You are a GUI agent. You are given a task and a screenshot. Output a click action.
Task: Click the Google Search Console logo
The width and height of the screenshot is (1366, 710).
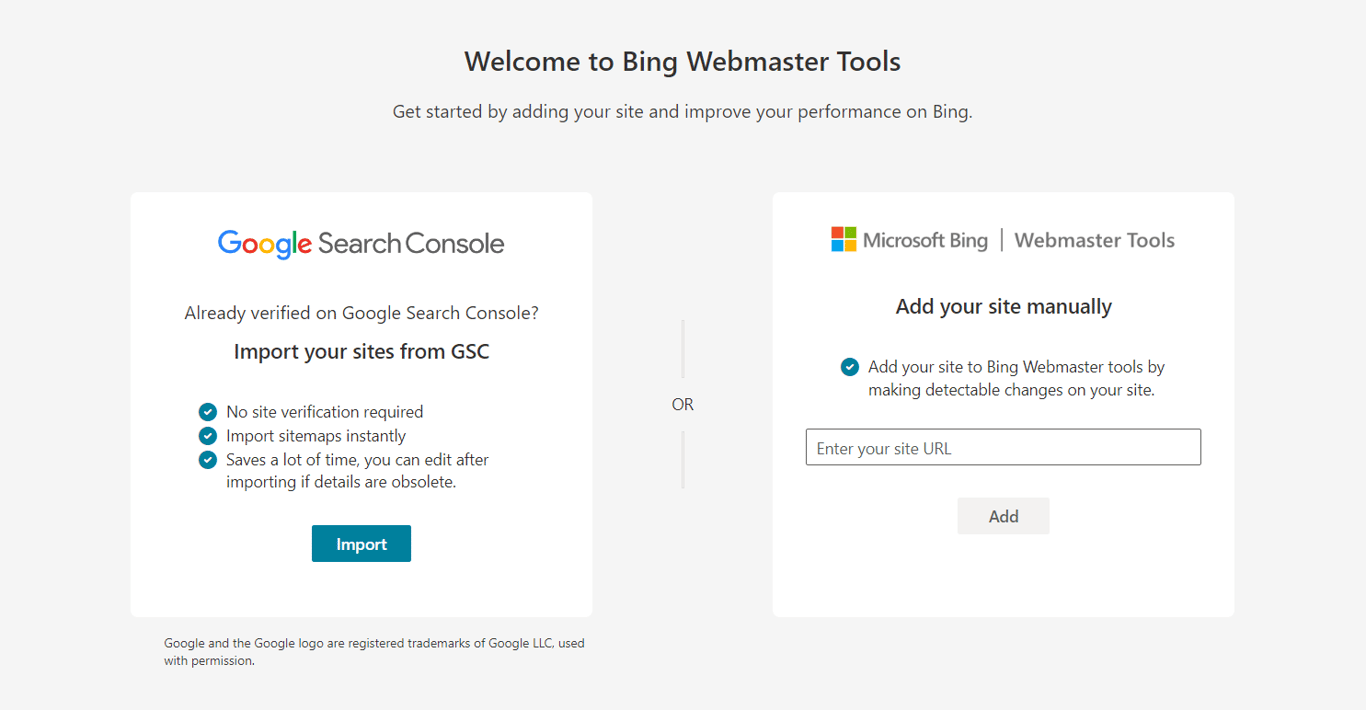(x=361, y=243)
